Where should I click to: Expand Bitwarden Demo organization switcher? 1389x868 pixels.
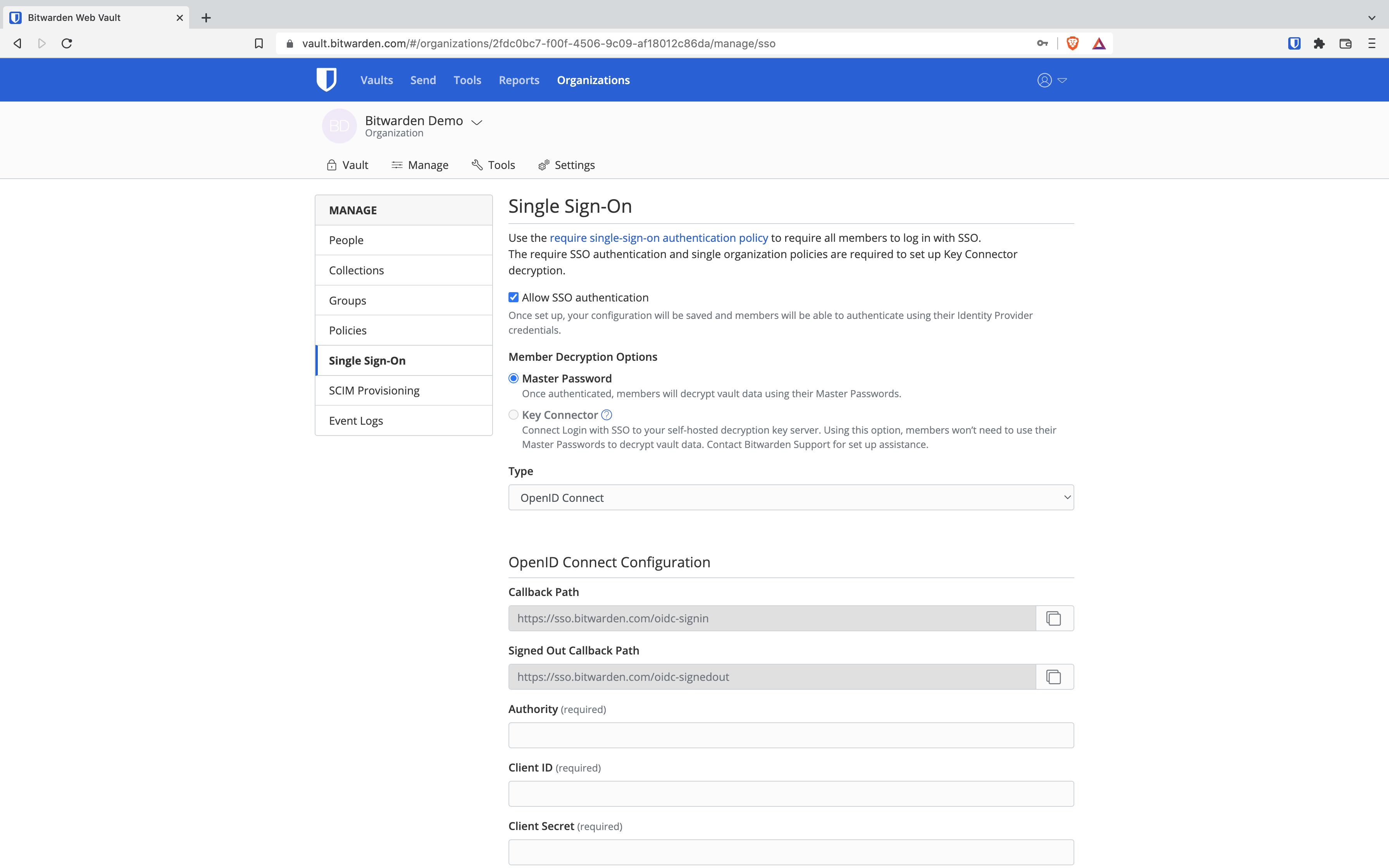[476, 122]
